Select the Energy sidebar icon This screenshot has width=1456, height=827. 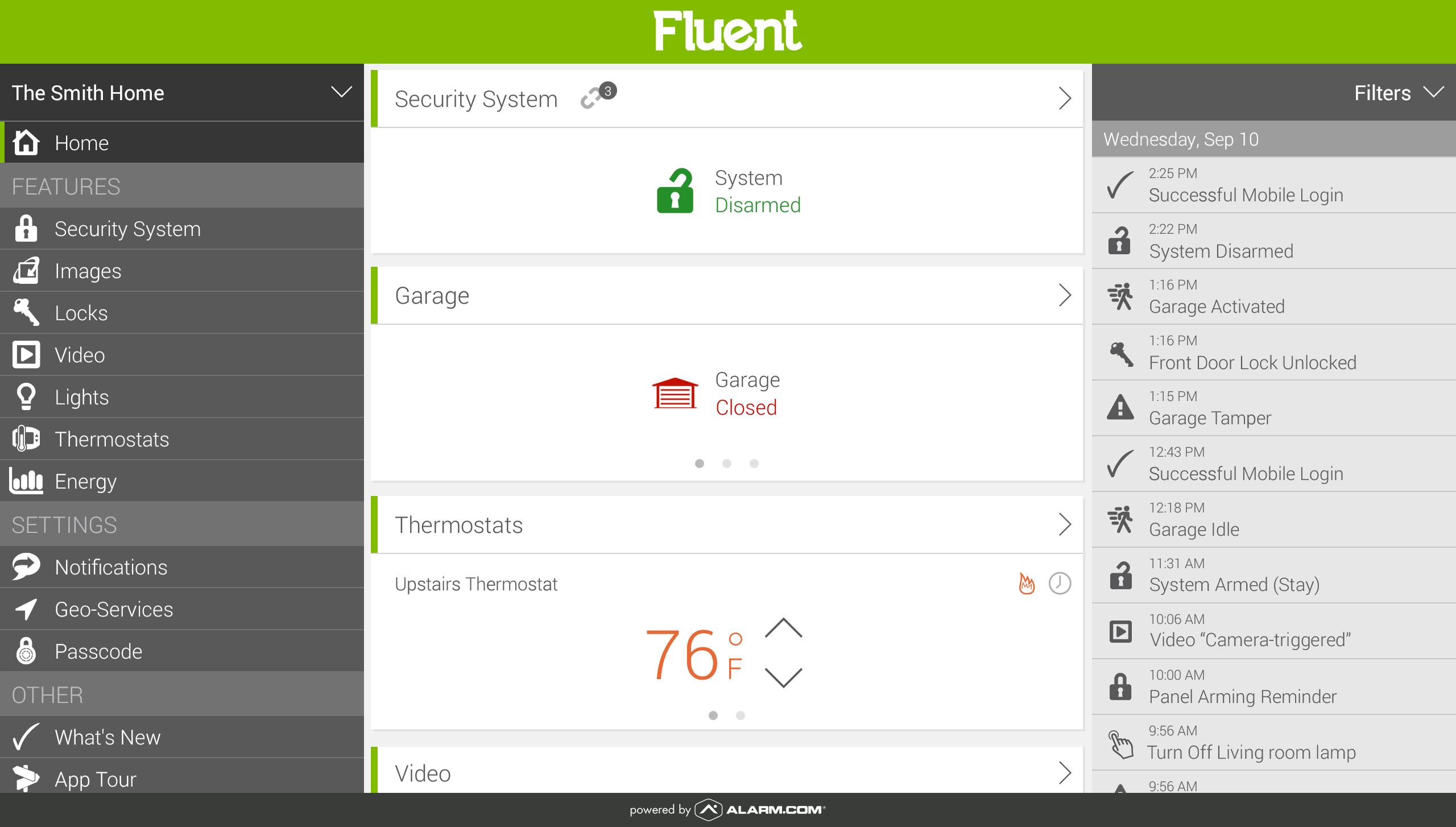(x=26, y=480)
